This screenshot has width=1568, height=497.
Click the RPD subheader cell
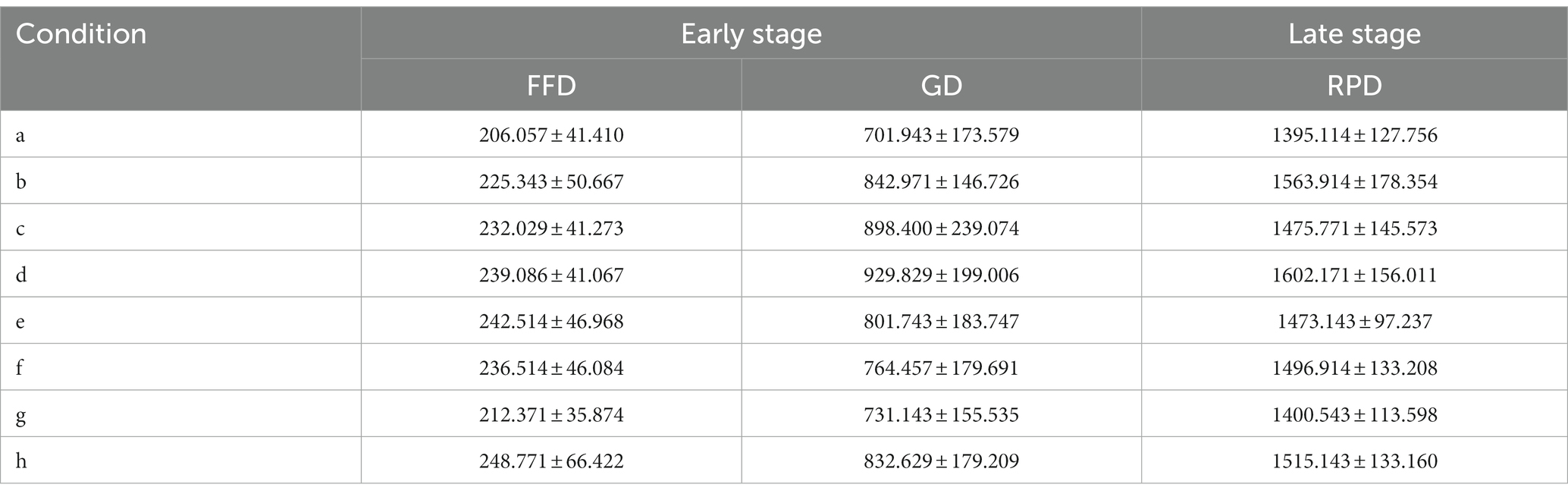(1354, 85)
